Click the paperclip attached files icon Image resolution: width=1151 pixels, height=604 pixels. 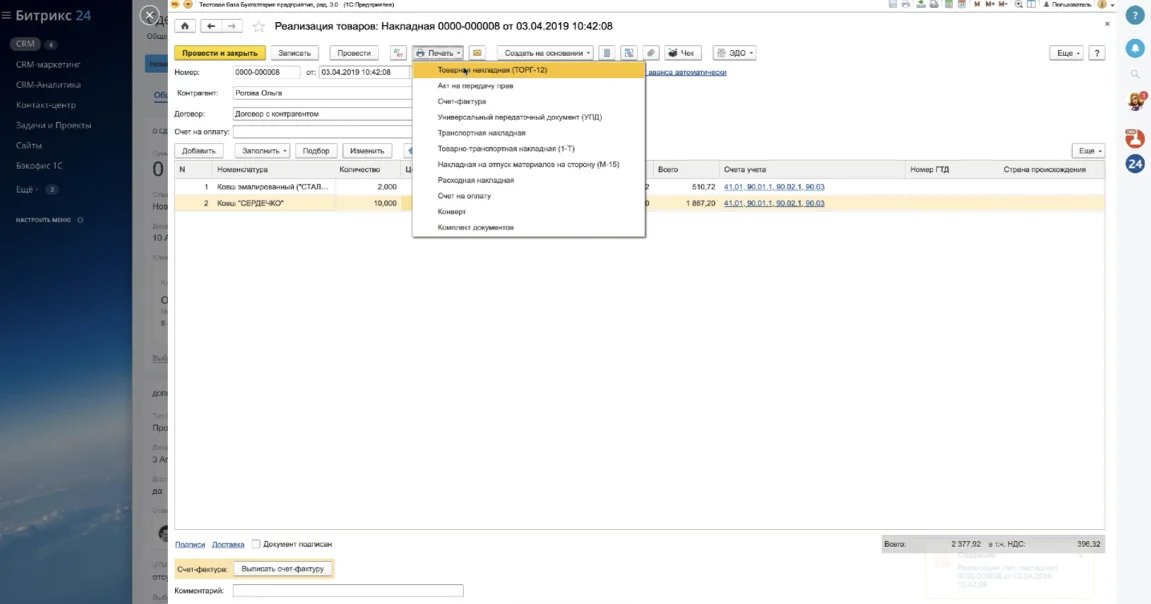tap(650, 53)
